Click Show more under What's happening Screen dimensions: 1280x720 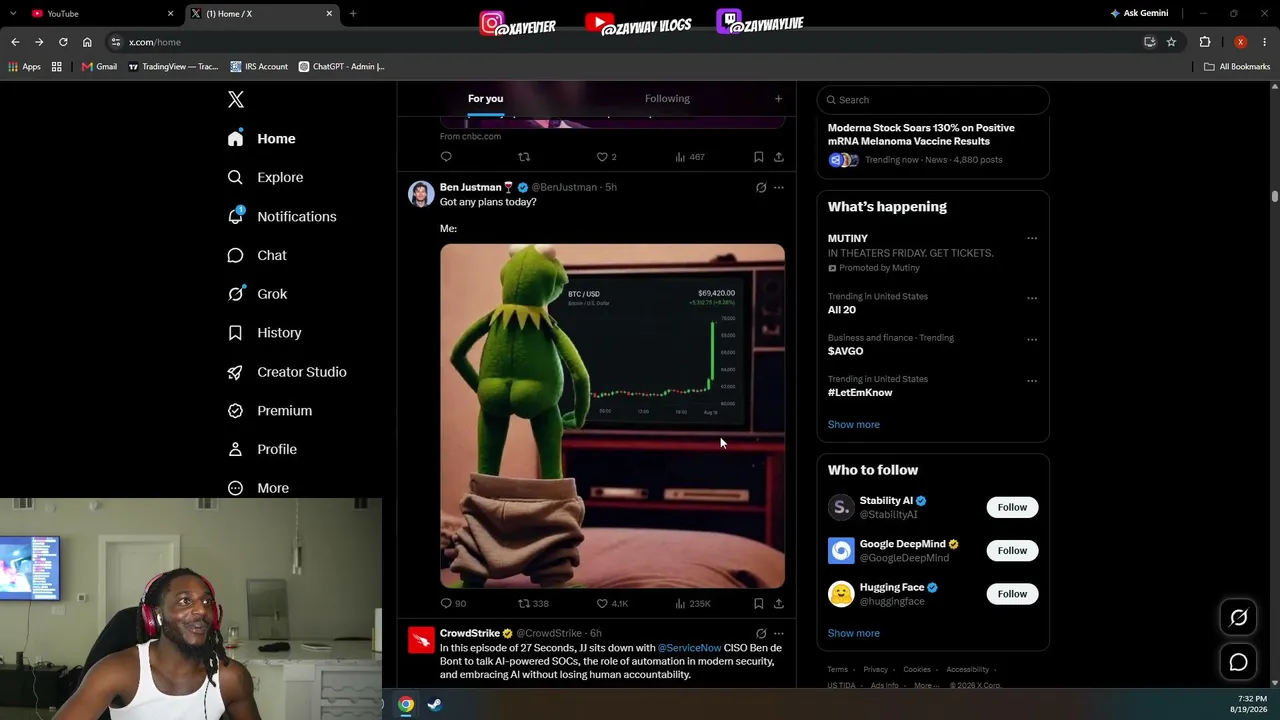tap(854, 424)
